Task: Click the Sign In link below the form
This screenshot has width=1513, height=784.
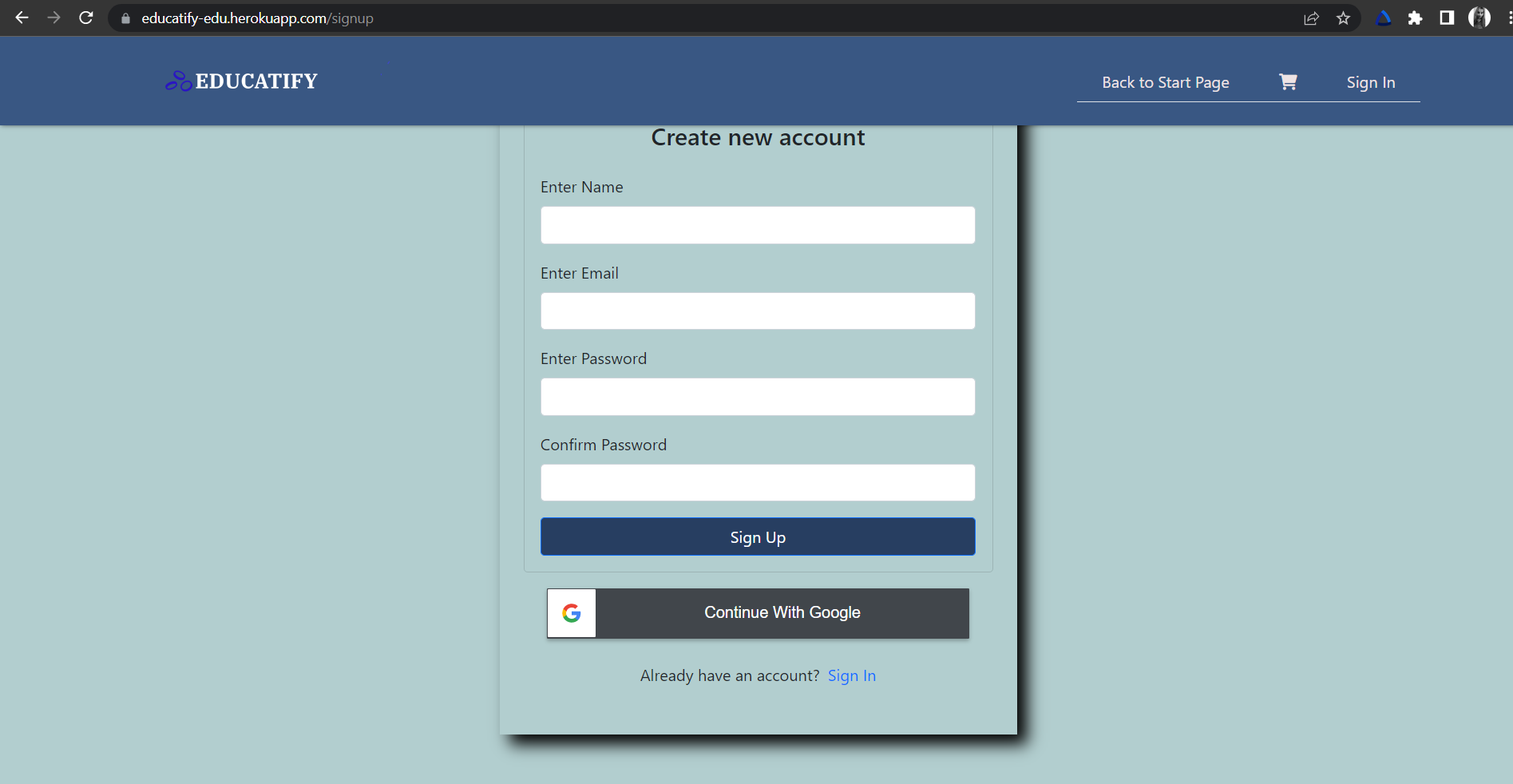Action: [x=851, y=675]
